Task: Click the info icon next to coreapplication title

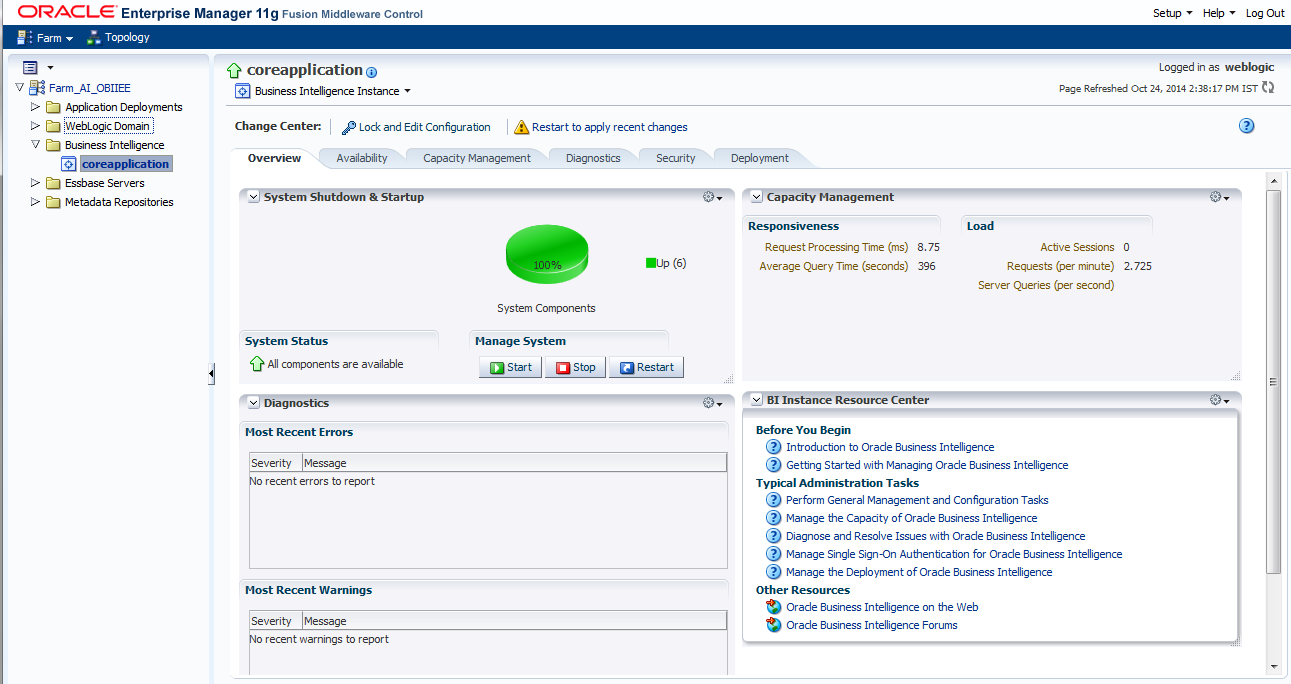Action: click(x=372, y=73)
